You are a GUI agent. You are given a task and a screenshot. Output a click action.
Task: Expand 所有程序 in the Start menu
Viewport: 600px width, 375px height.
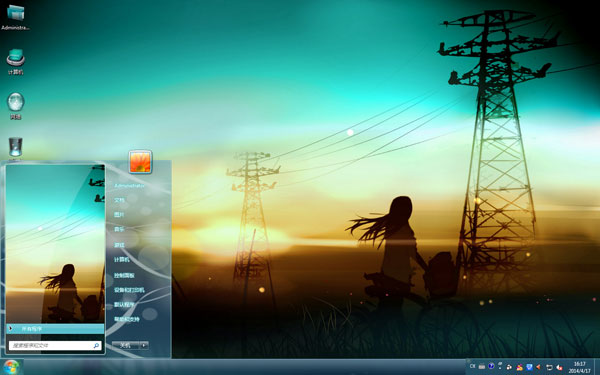55,329
